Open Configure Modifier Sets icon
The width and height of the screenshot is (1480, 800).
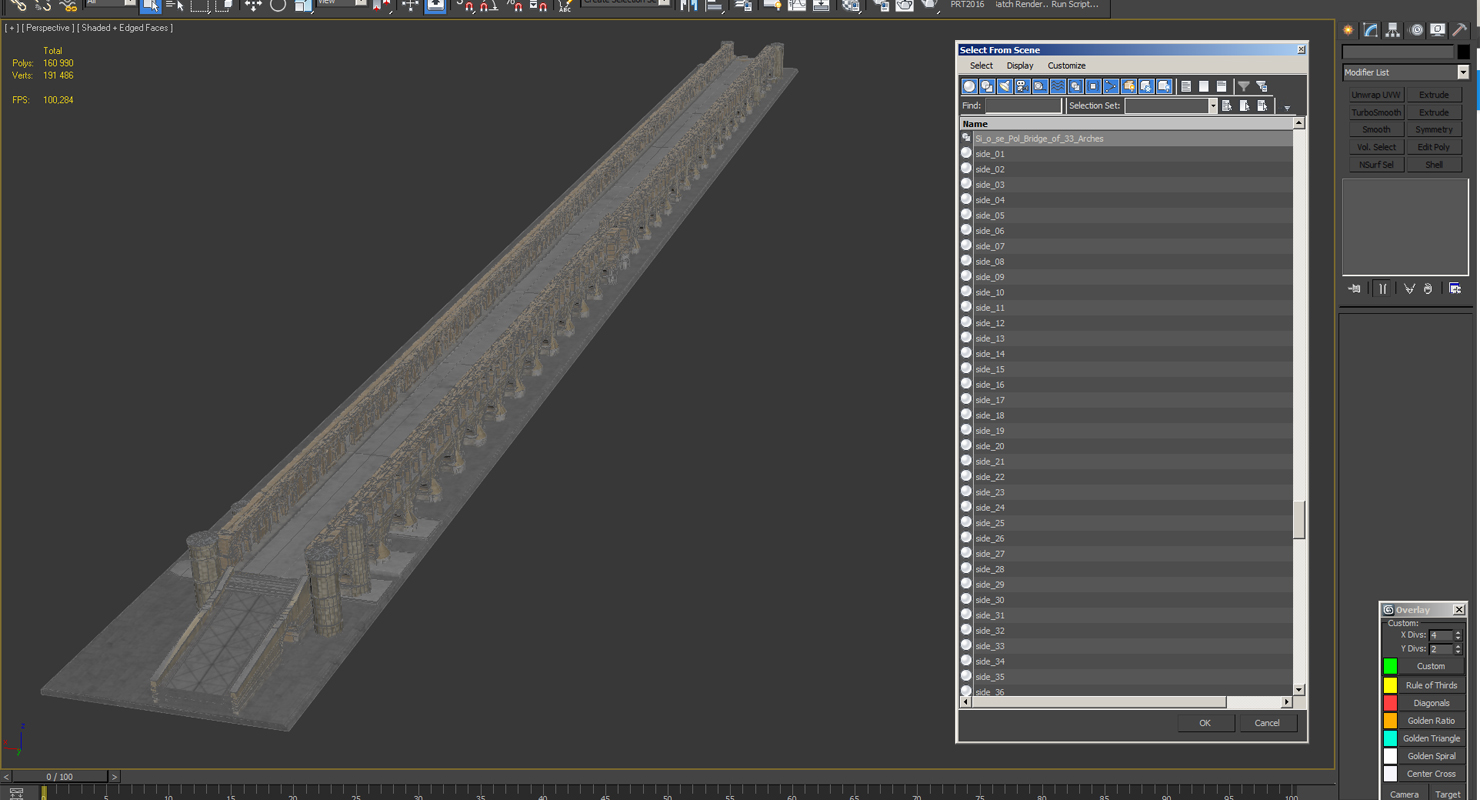[x=1455, y=289]
